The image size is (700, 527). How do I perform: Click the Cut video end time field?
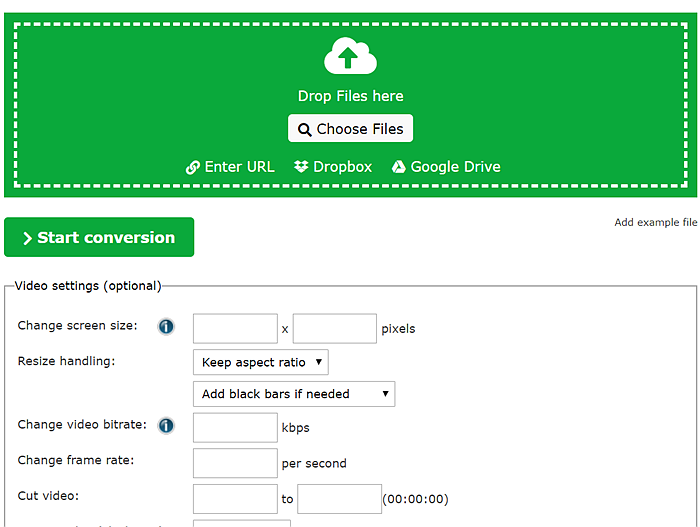click(340, 499)
